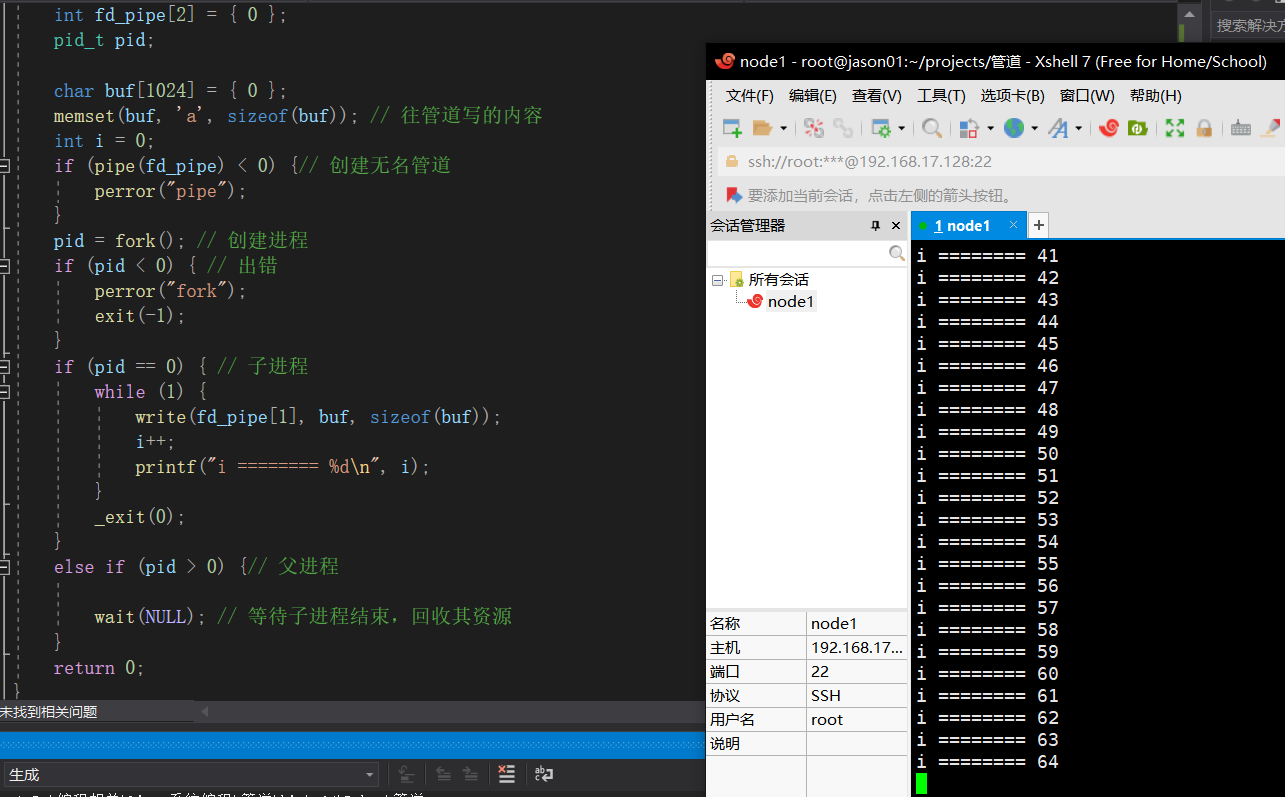Click the go to previous message icon

tap(443, 774)
